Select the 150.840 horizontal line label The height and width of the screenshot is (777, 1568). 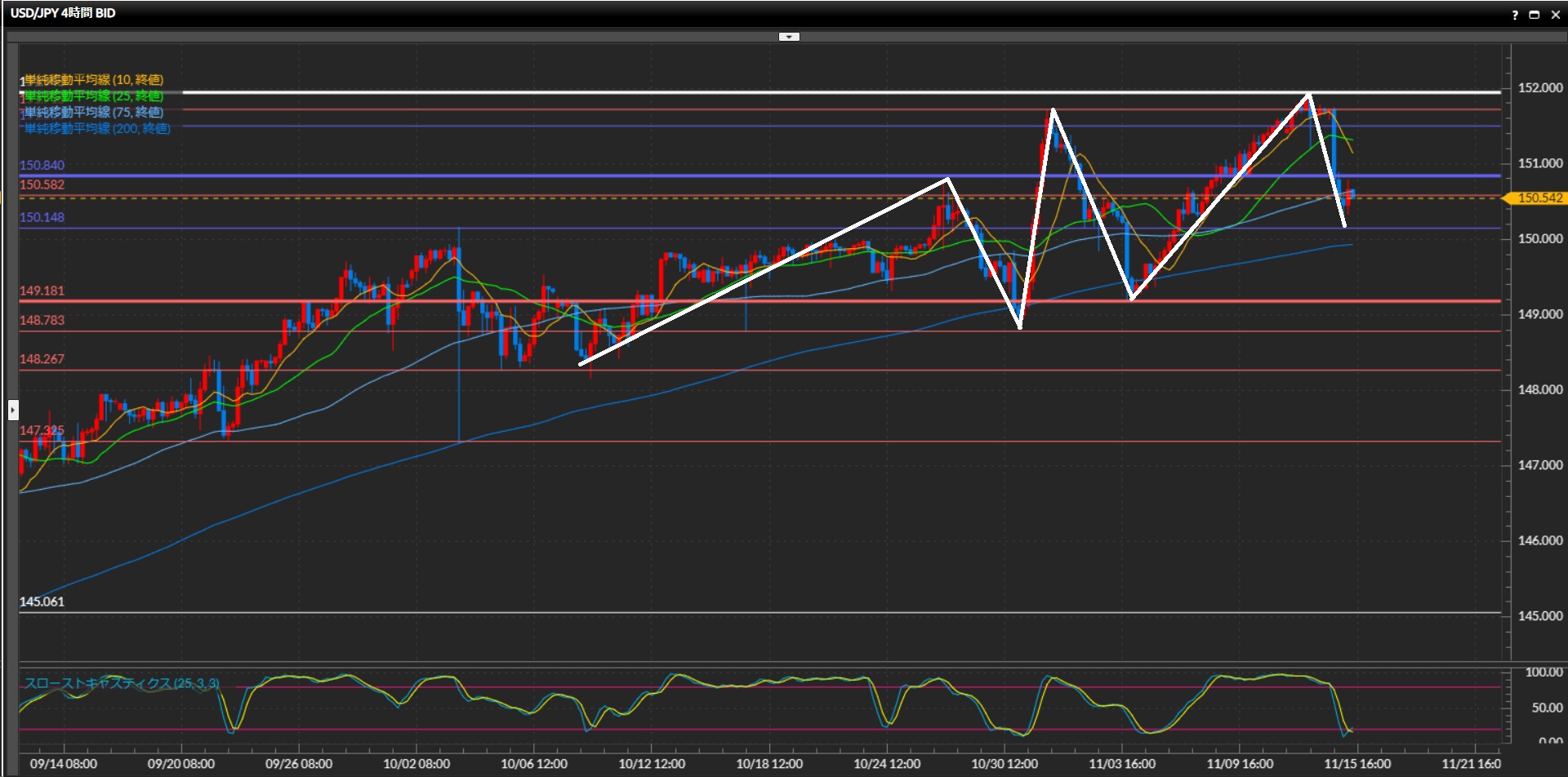coord(42,166)
